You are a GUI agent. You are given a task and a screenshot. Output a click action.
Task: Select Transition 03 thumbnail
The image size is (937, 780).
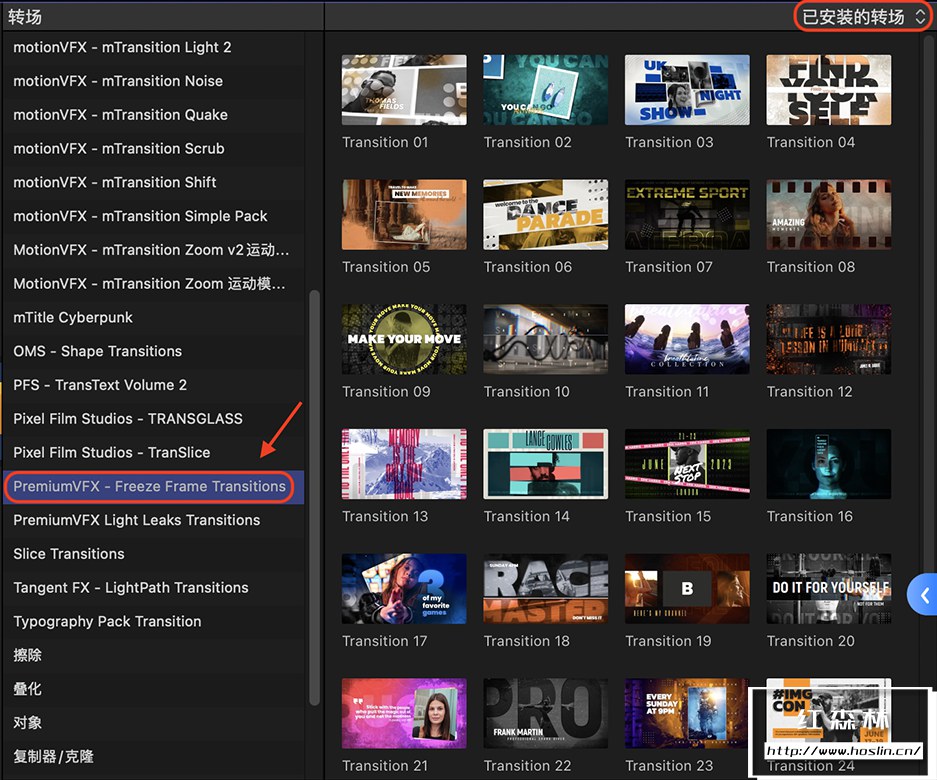tap(687, 90)
